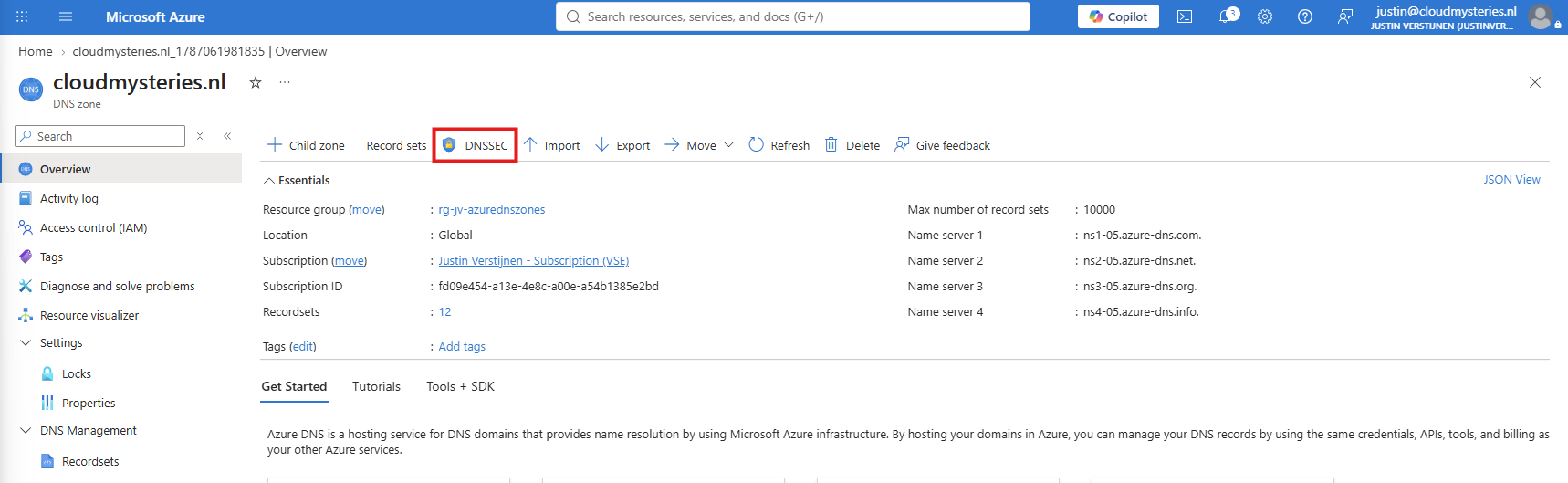Image resolution: width=1568 pixels, height=483 pixels.
Task: Open the account profile avatar
Action: pos(1541,16)
